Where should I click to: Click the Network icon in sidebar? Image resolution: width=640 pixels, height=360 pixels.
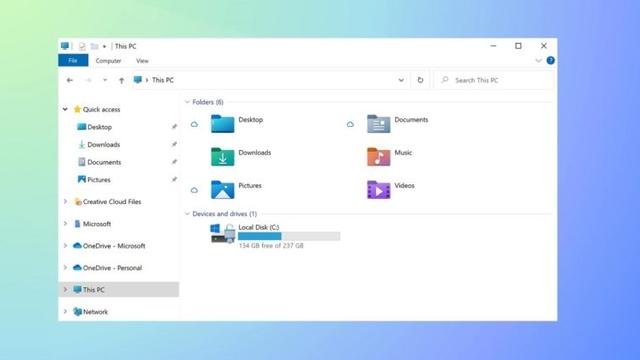[77, 311]
